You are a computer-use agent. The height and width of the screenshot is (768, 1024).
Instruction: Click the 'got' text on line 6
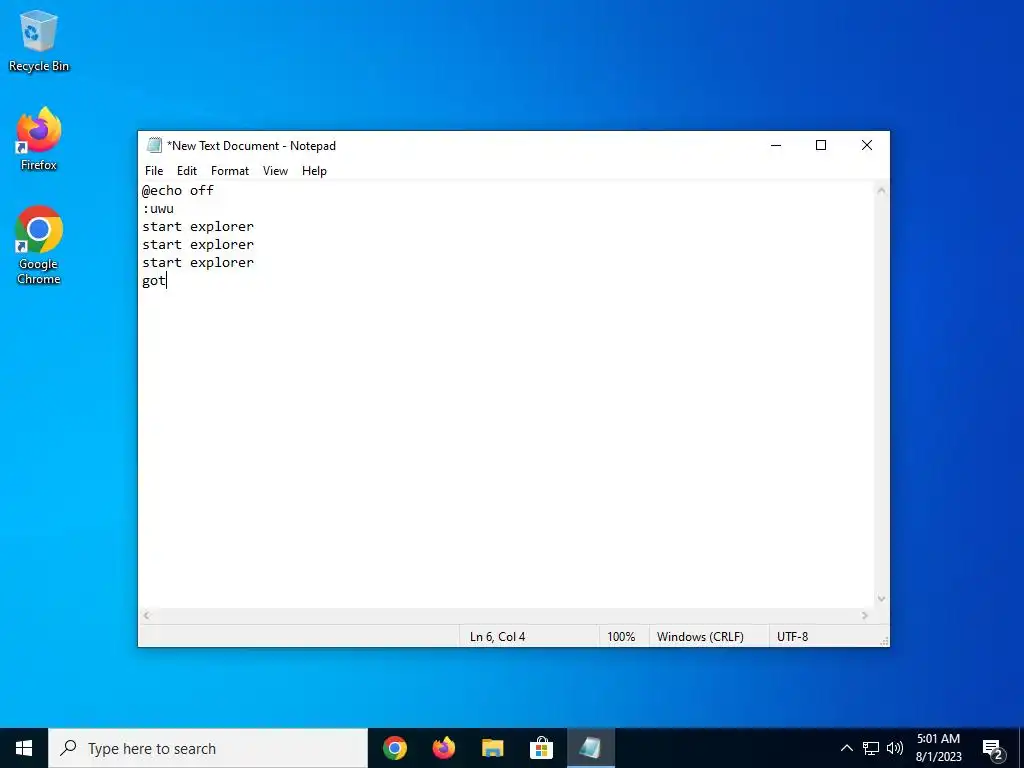click(x=154, y=281)
